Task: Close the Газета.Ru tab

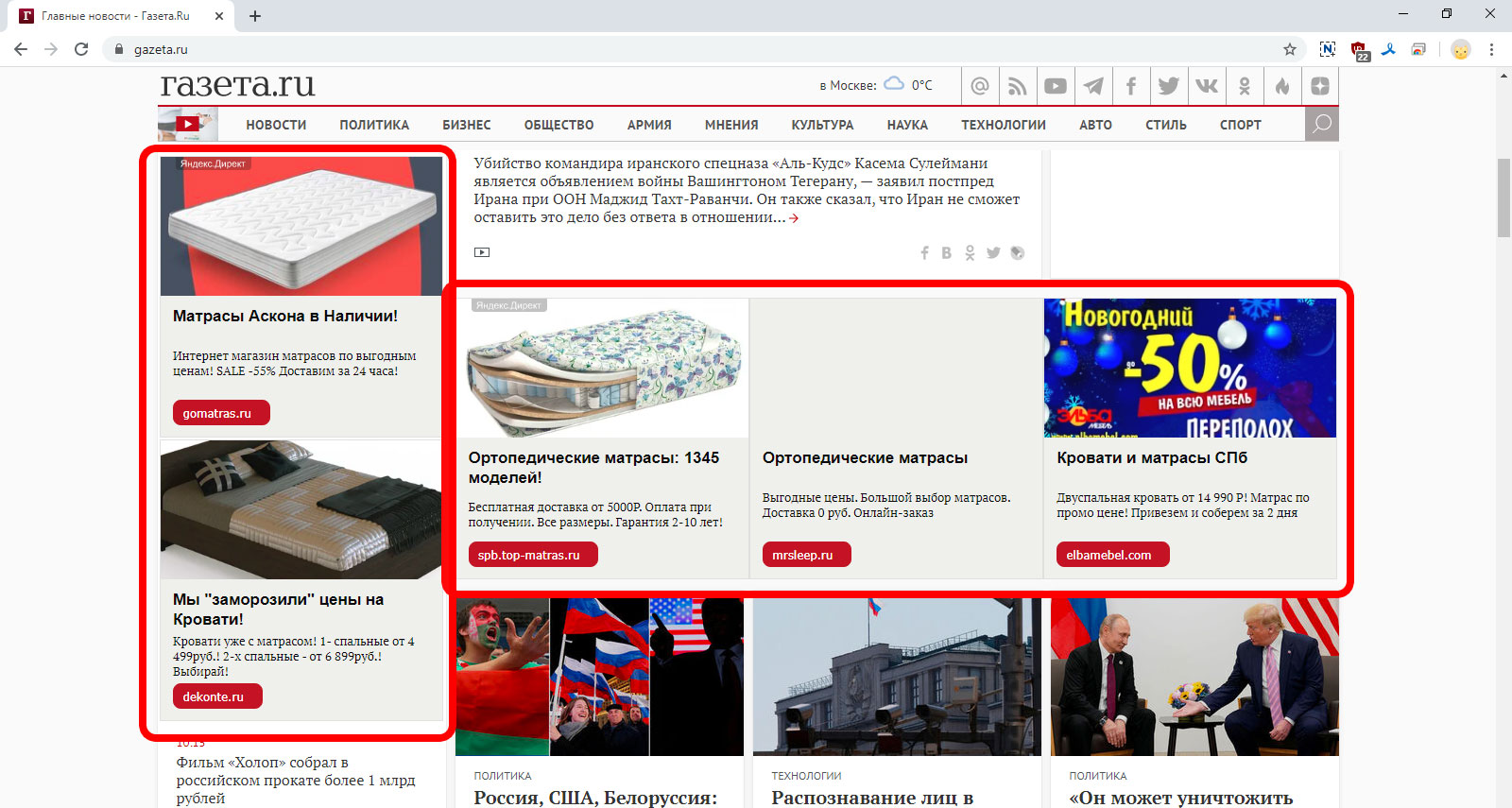Action: tap(219, 15)
